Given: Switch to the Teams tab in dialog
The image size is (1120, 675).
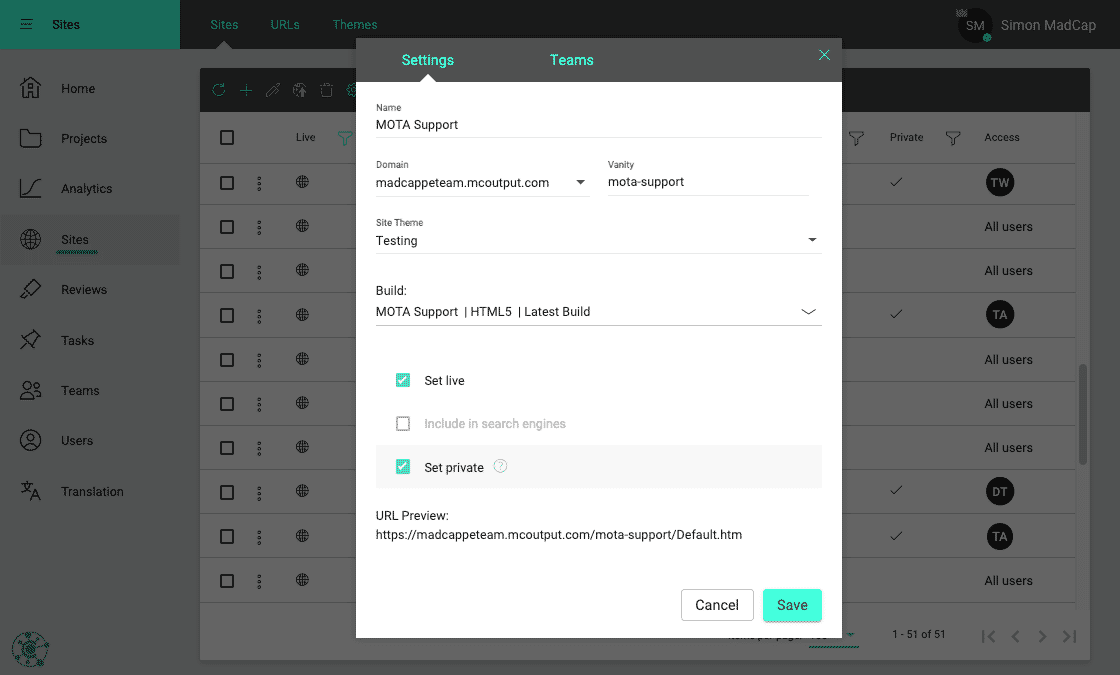Looking at the screenshot, I should (571, 60).
